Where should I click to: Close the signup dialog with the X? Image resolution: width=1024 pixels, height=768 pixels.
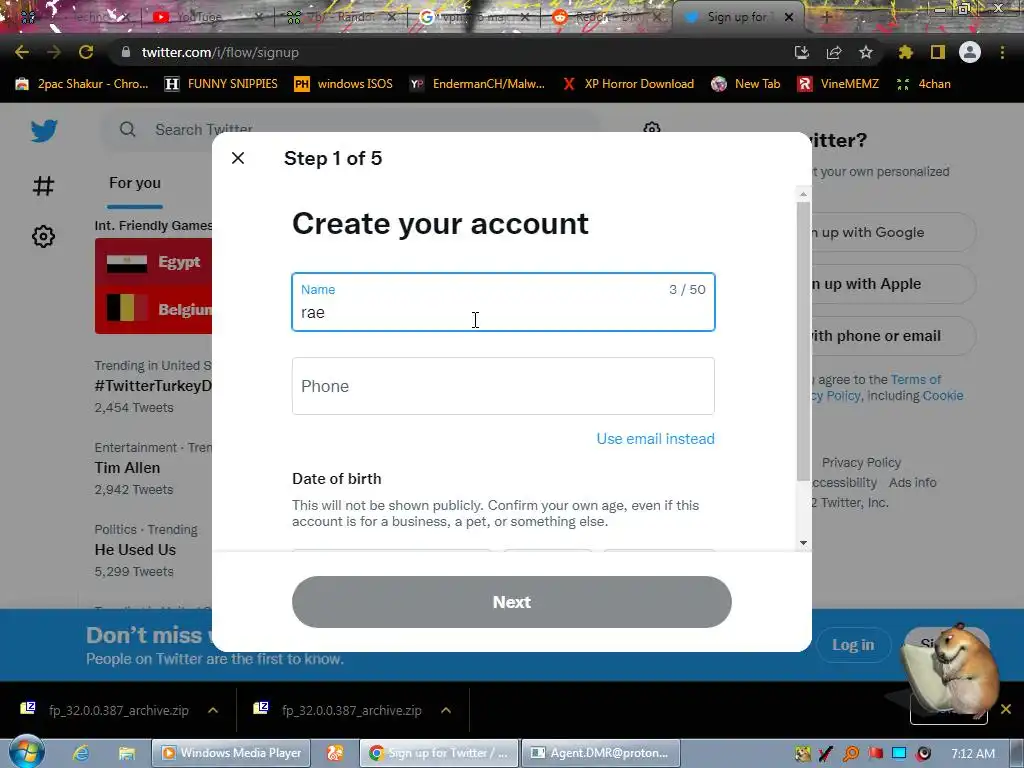tap(238, 158)
